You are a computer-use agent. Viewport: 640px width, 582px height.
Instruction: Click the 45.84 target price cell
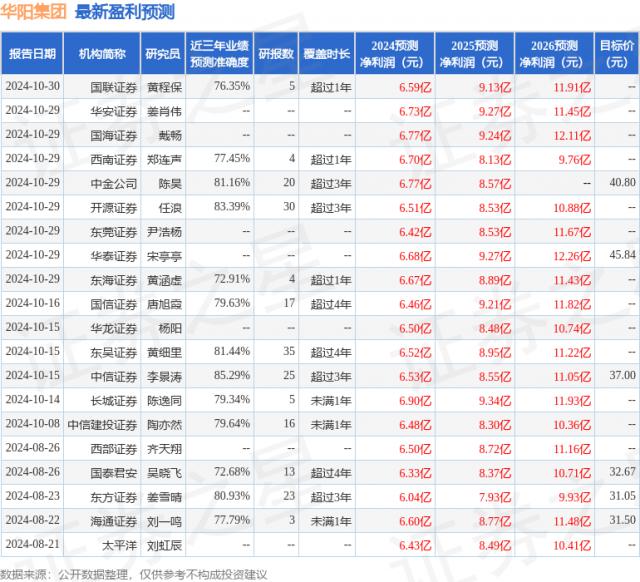click(x=620, y=255)
